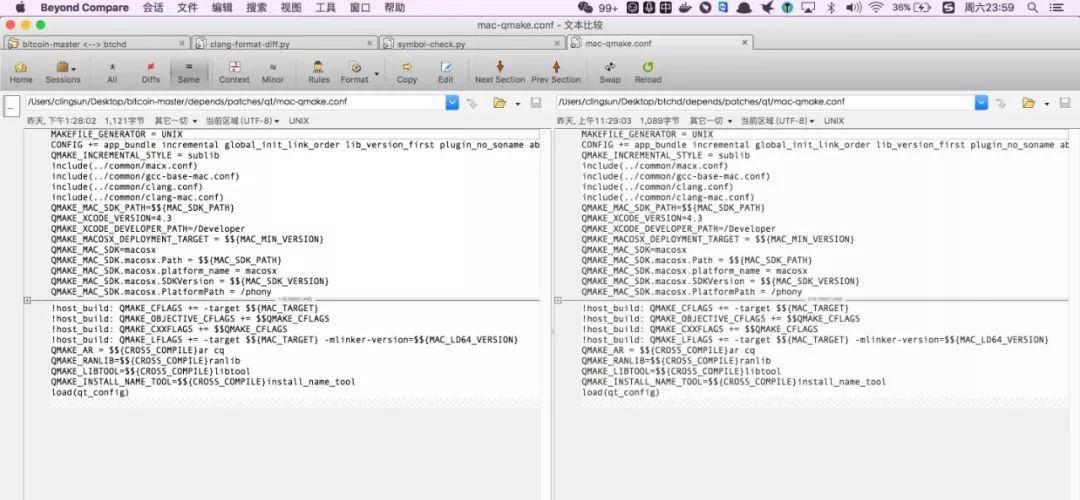Jump to Prev Section
The height and width of the screenshot is (500, 1080).
tap(556, 72)
